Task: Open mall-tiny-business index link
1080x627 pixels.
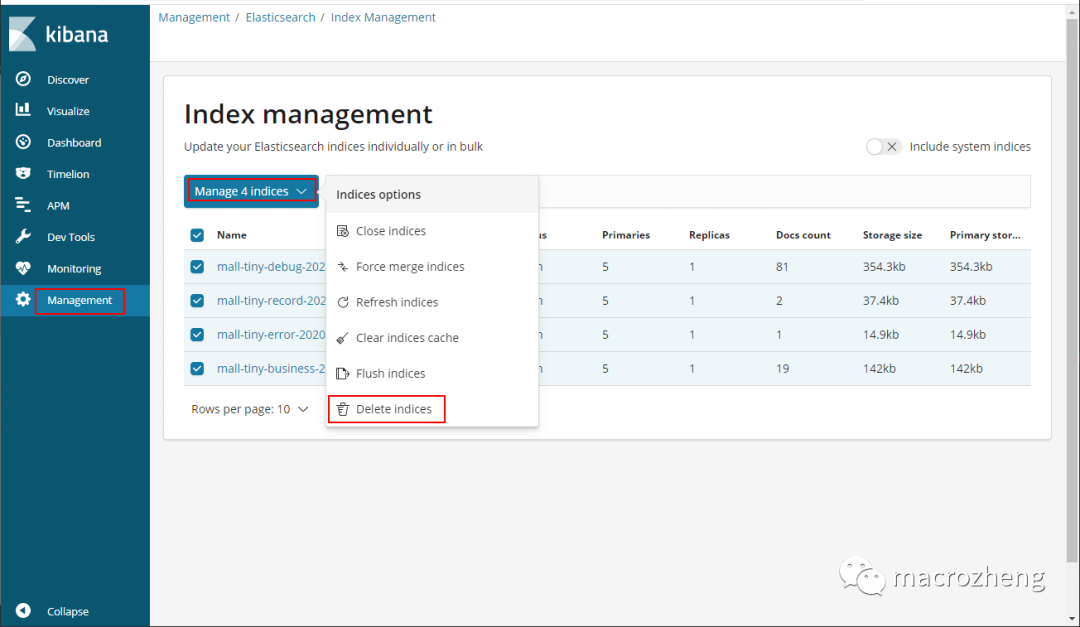Action: (271, 369)
